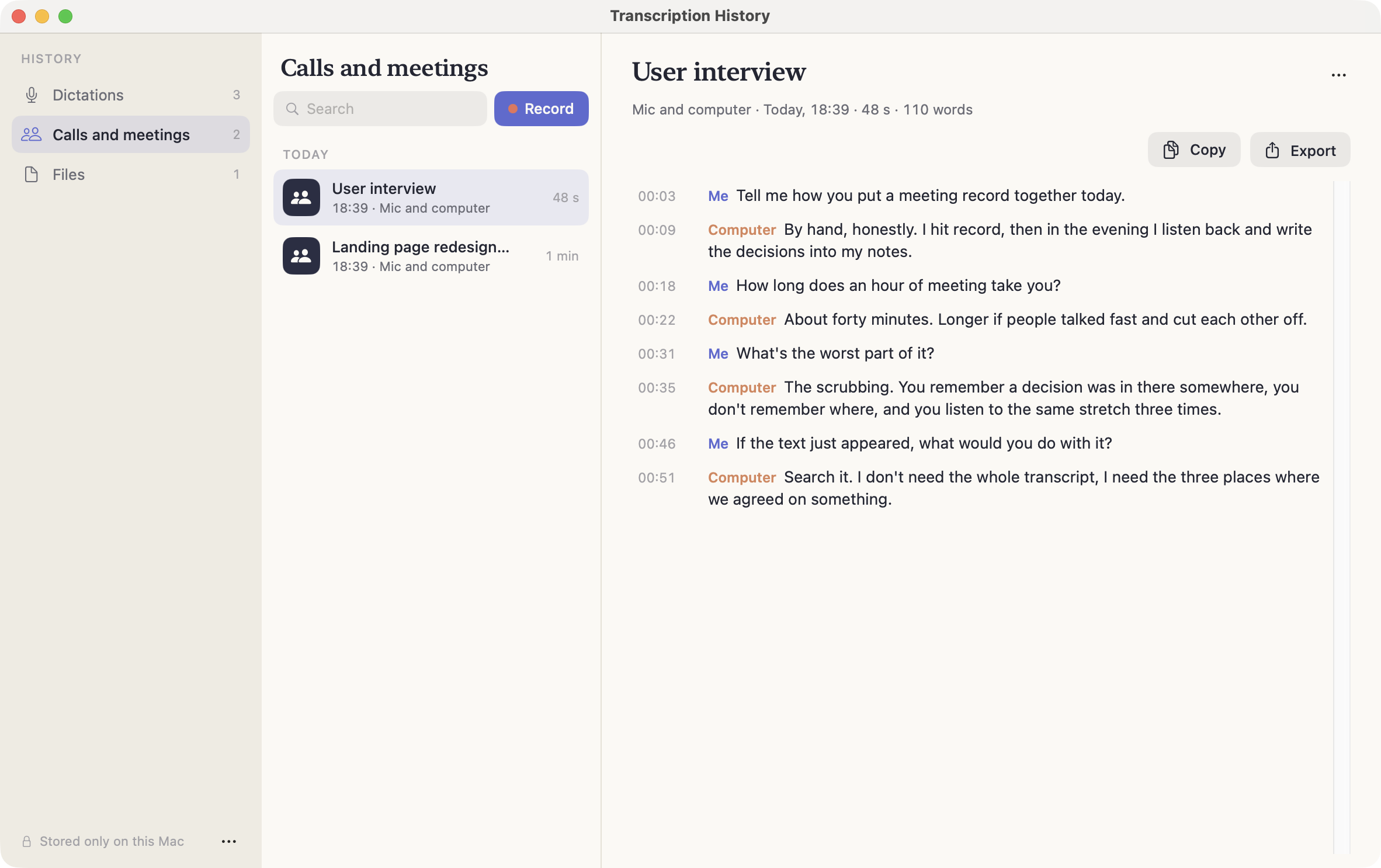Image resolution: width=1381 pixels, height=868 pixels.
Task: Click the 00:46 timestamp
Action: click(x=657, y=443)
